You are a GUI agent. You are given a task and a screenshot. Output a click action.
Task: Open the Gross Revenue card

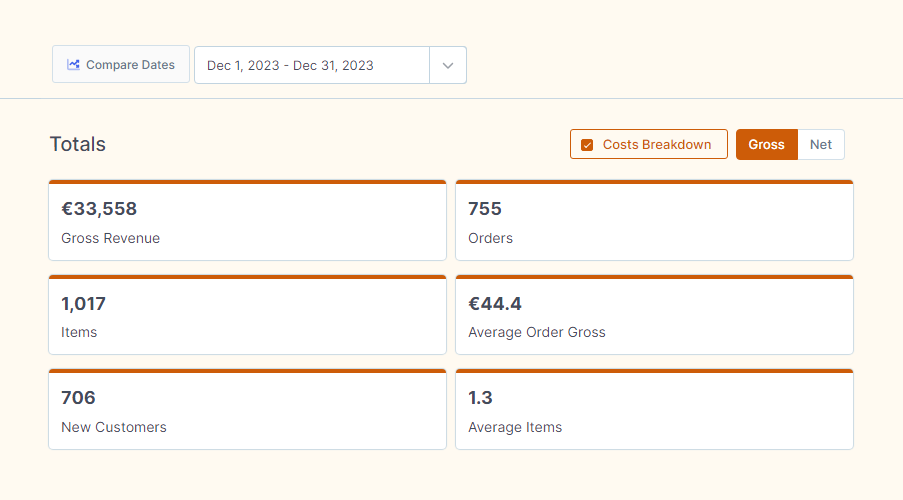248,220
